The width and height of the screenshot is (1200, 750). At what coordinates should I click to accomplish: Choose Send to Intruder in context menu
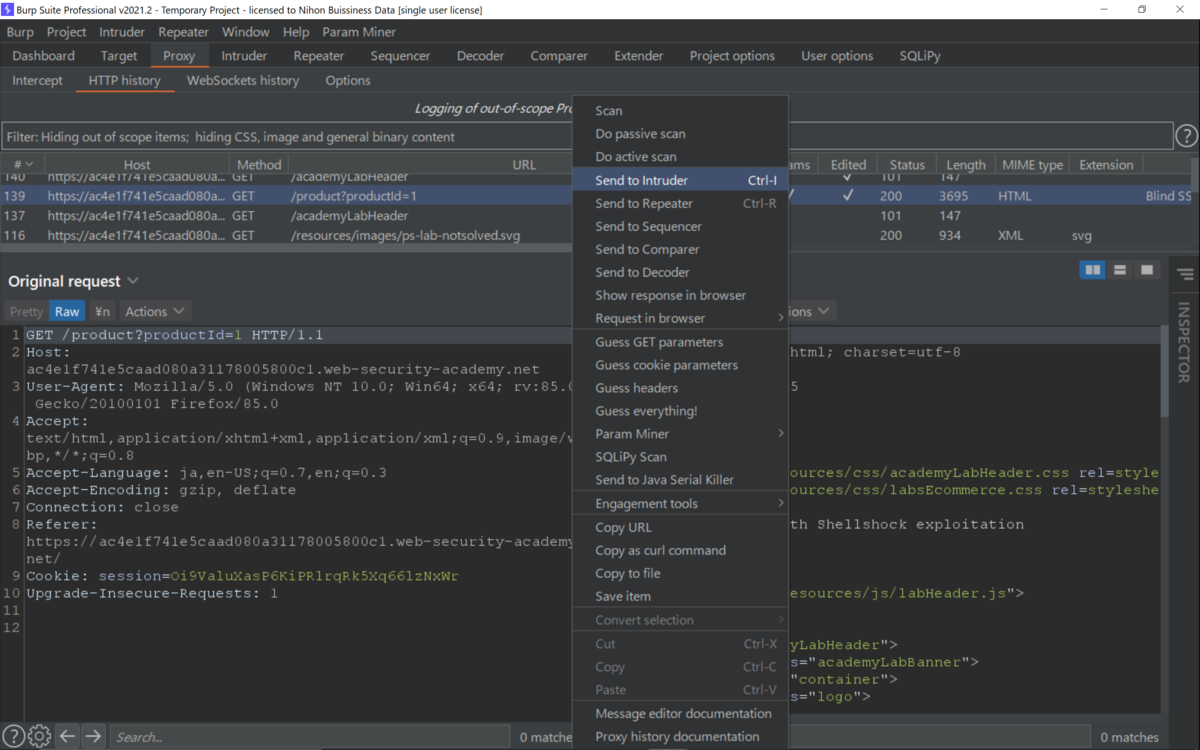pyautogui.click(x=680, y=180)
